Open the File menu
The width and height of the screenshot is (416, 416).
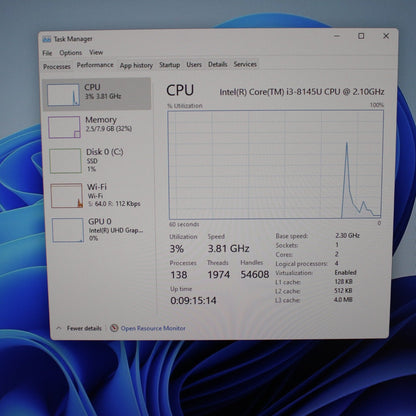click(x=47, y=53)
